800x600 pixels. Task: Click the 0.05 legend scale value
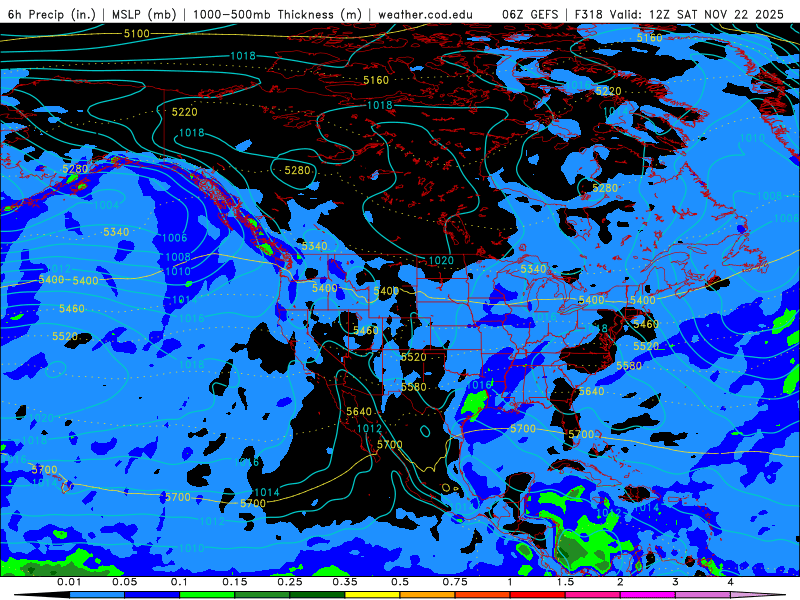(x=124, y=582)
